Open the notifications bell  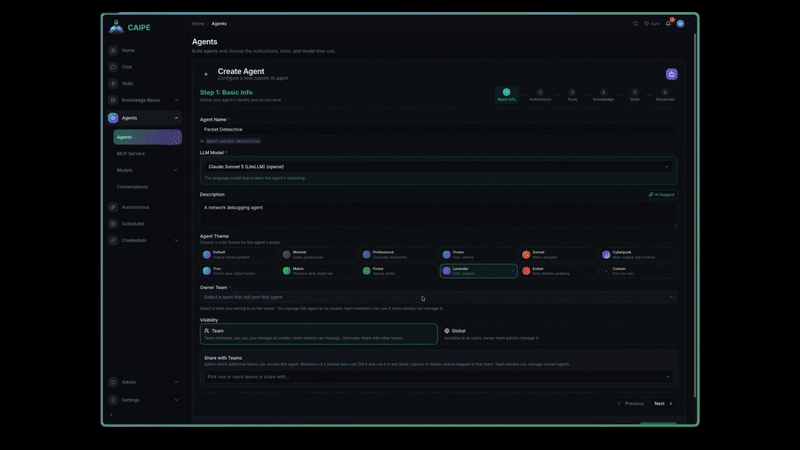coord(668,23)
